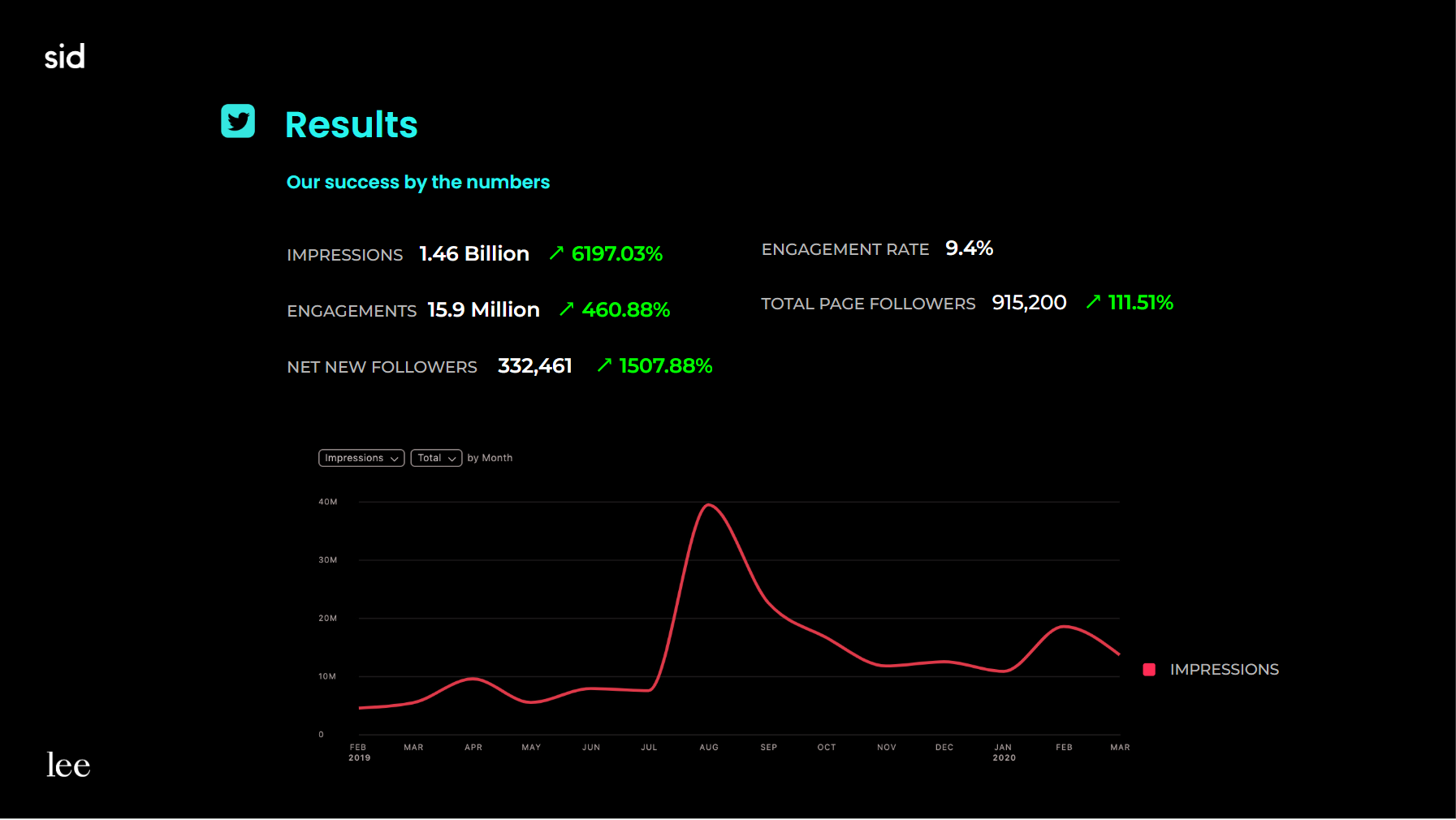Click the 15.9 Million value
The image size is (1456, 820).
click(x=484, y=310)
